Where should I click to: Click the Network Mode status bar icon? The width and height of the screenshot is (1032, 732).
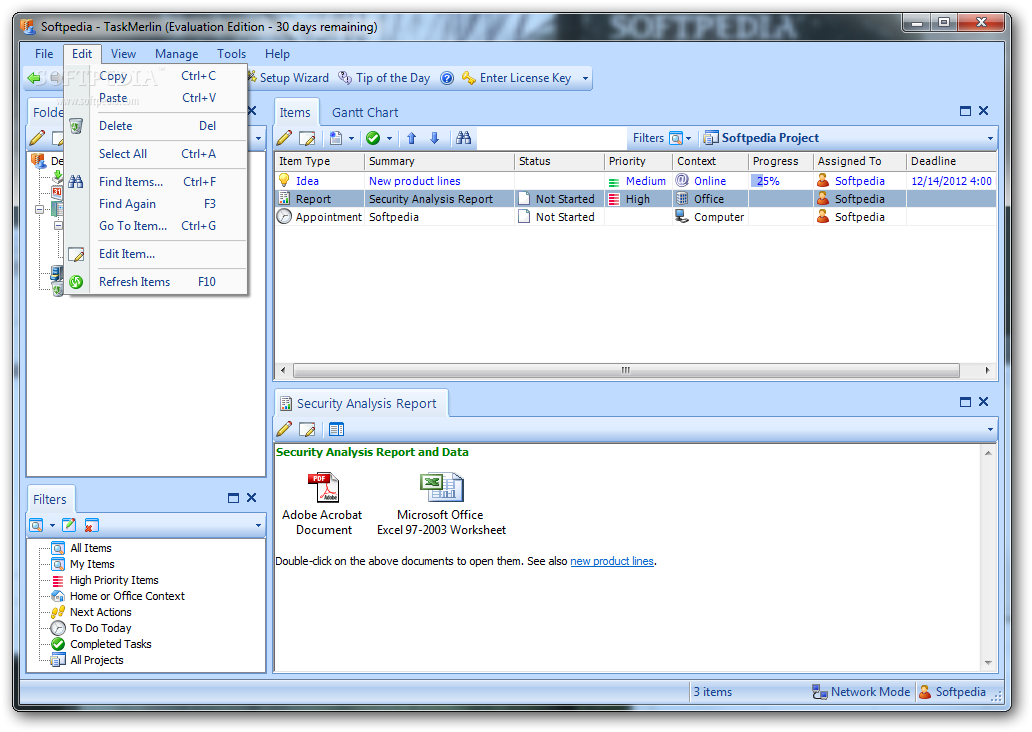pos(819,692)
